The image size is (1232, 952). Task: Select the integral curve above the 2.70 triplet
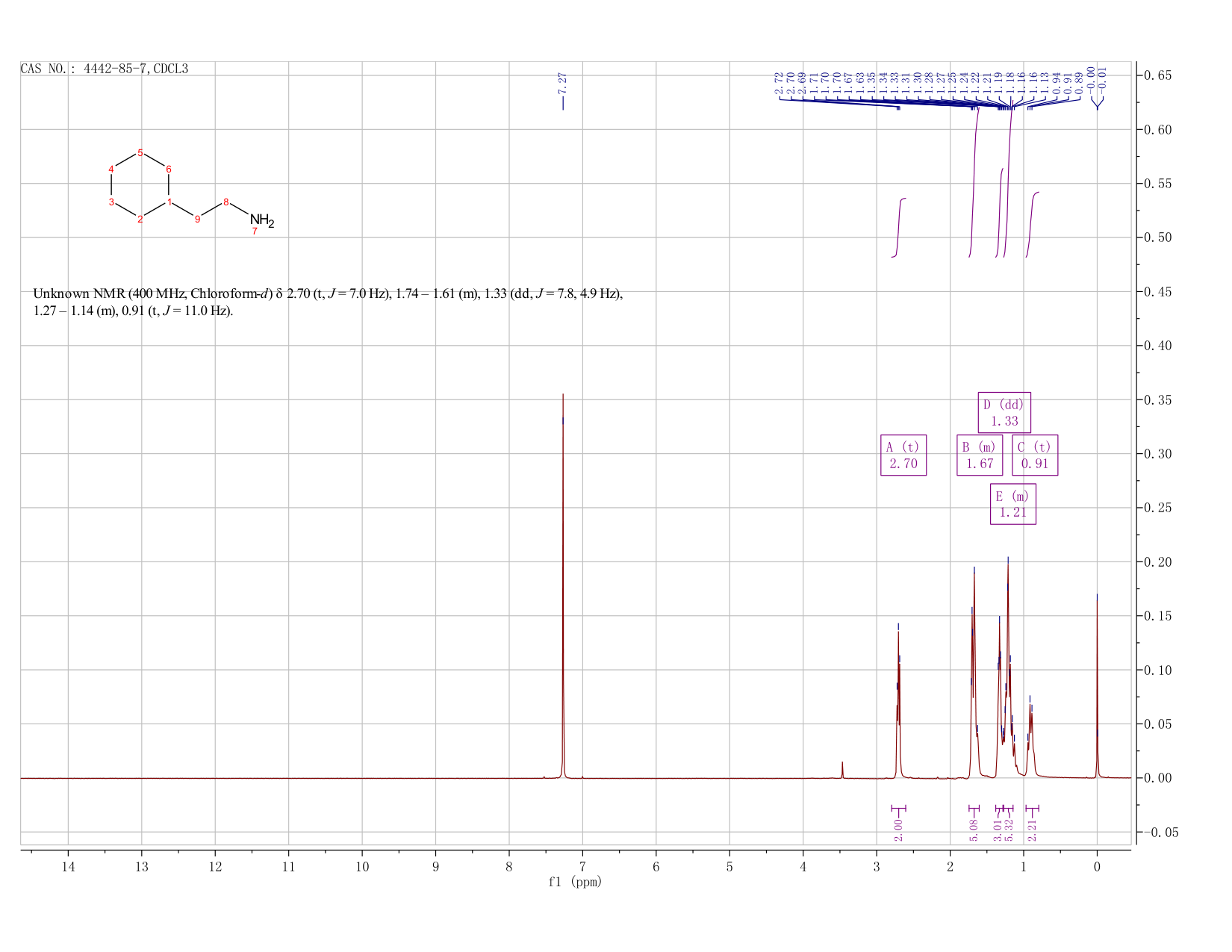tap(899, 228)
